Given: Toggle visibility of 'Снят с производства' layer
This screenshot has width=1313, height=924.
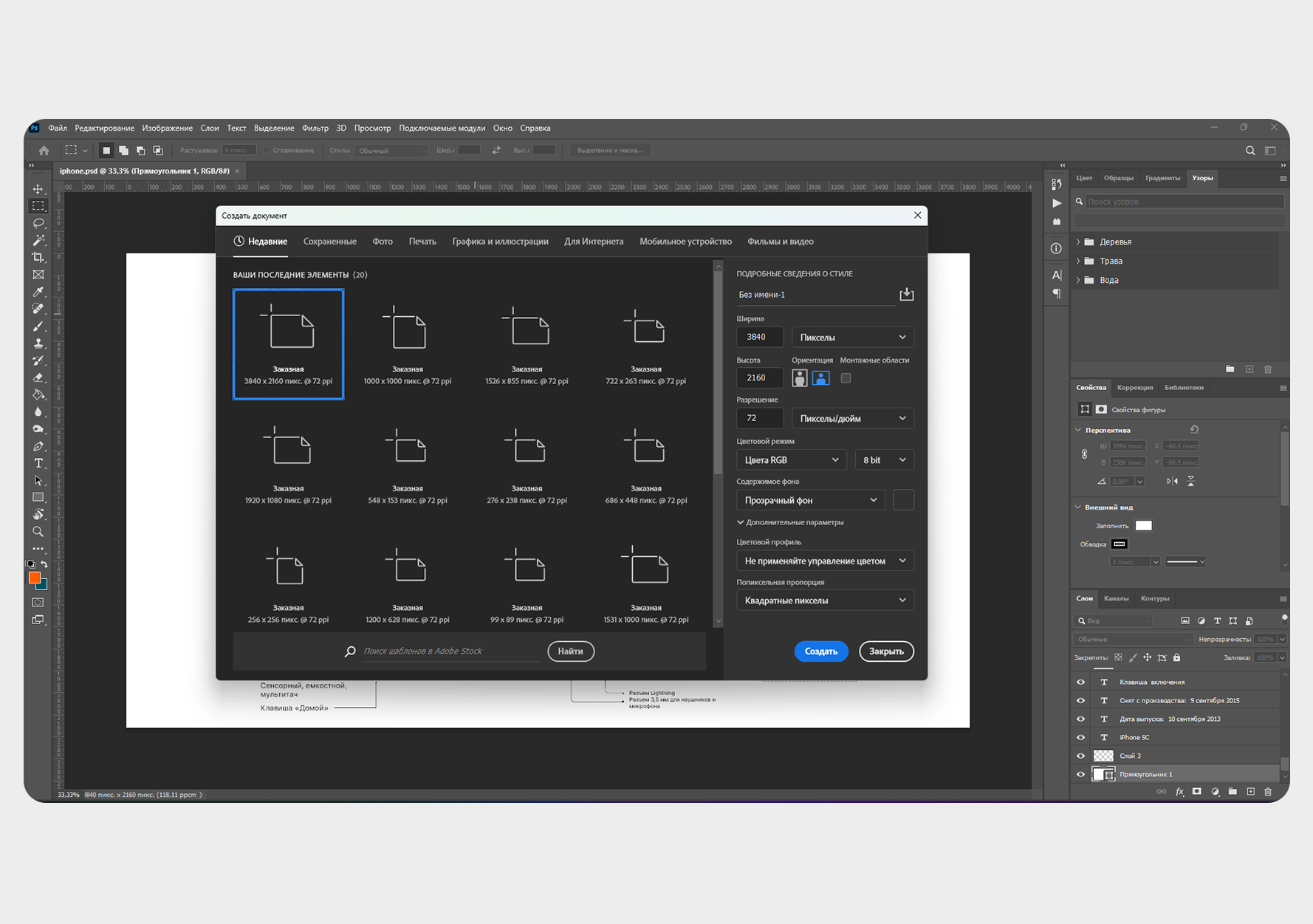Looking at the screenshot, I should (1080, 700).
